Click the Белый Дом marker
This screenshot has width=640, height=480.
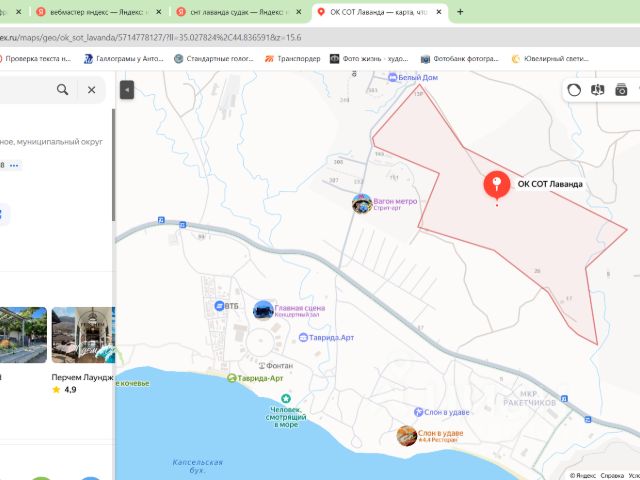click(392, 77)
